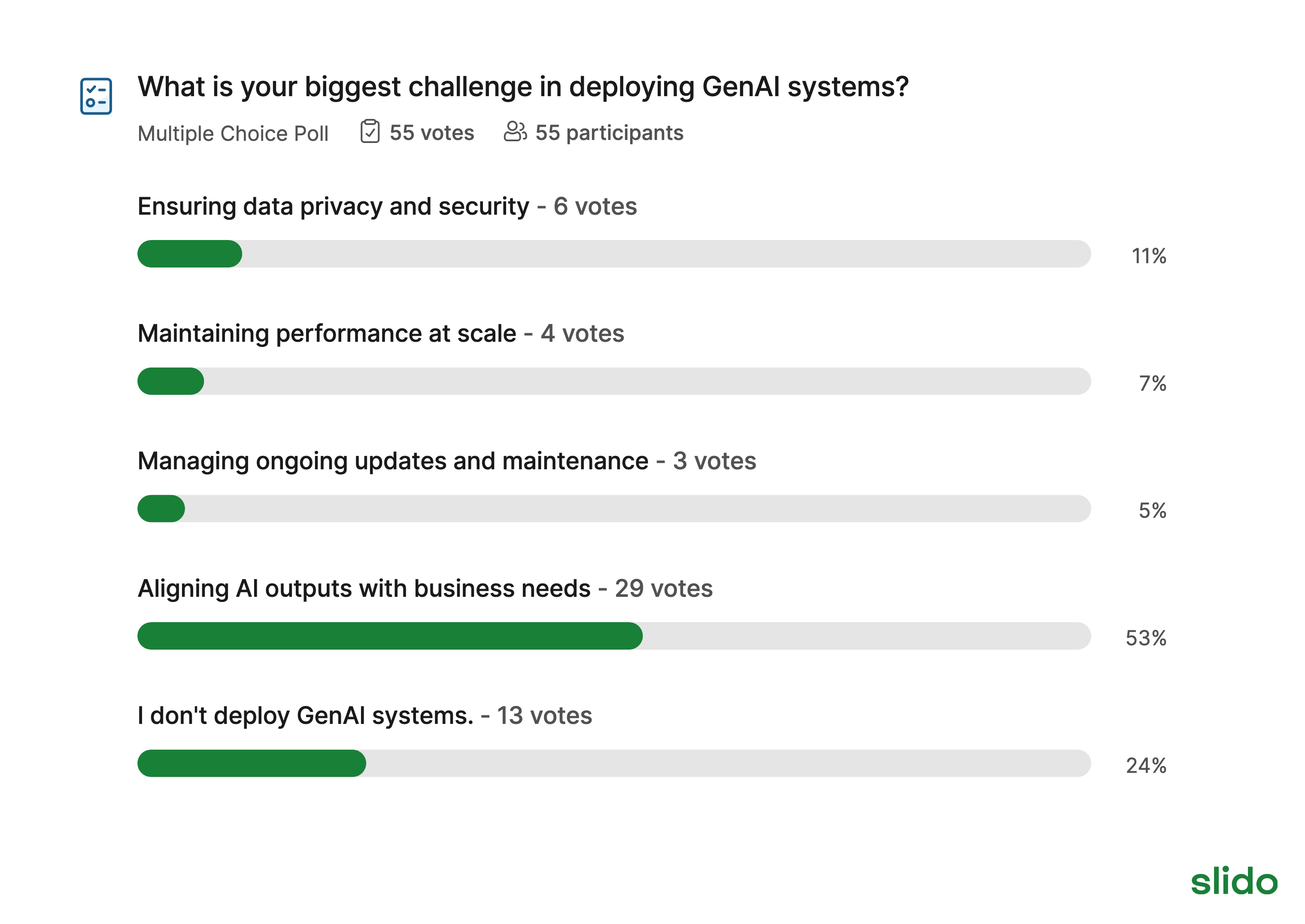Click the Multiple Choice Poll label

233,134
